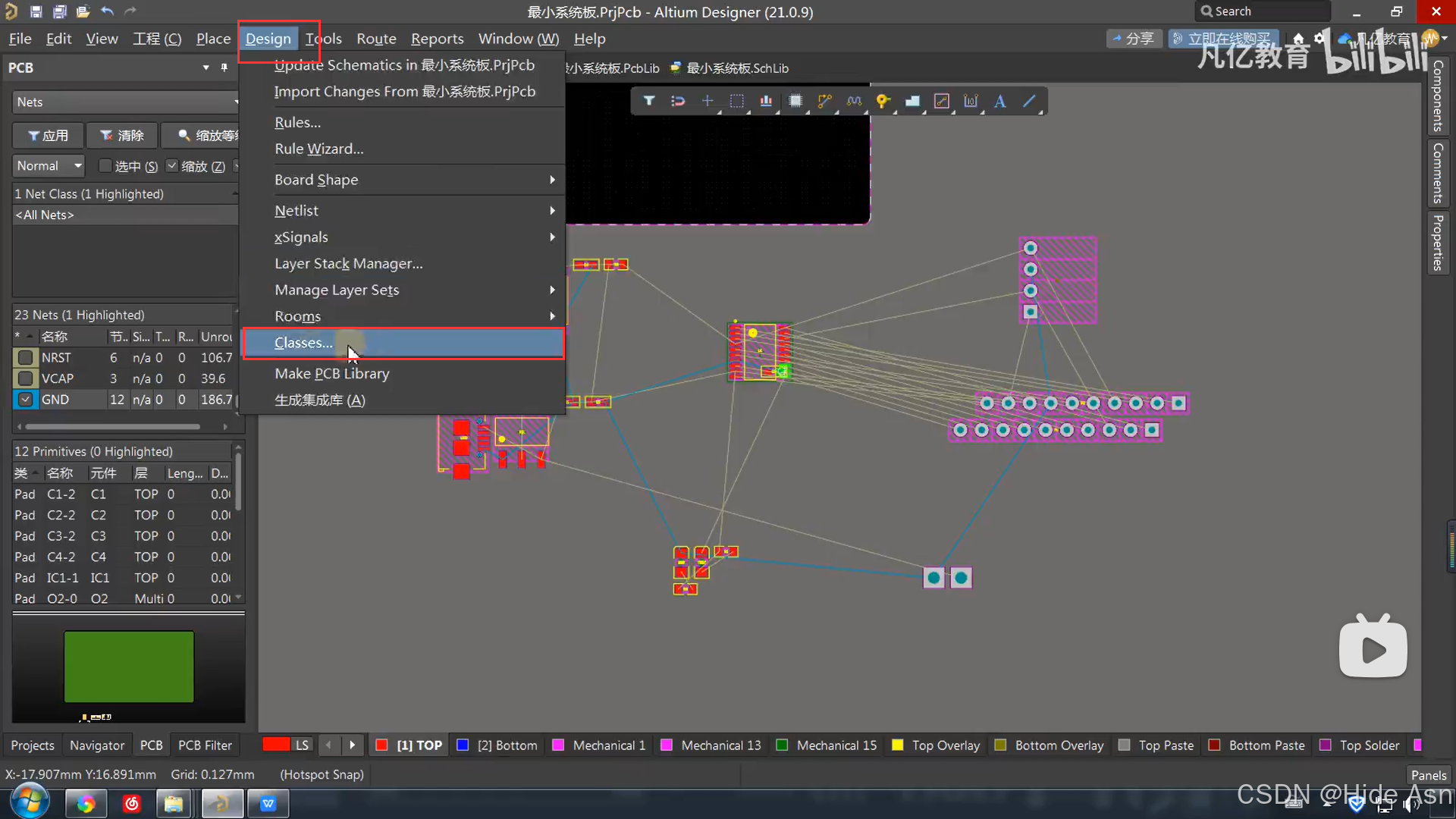
Task: Click the Save icon in title bar
Action: coord(36,11)
